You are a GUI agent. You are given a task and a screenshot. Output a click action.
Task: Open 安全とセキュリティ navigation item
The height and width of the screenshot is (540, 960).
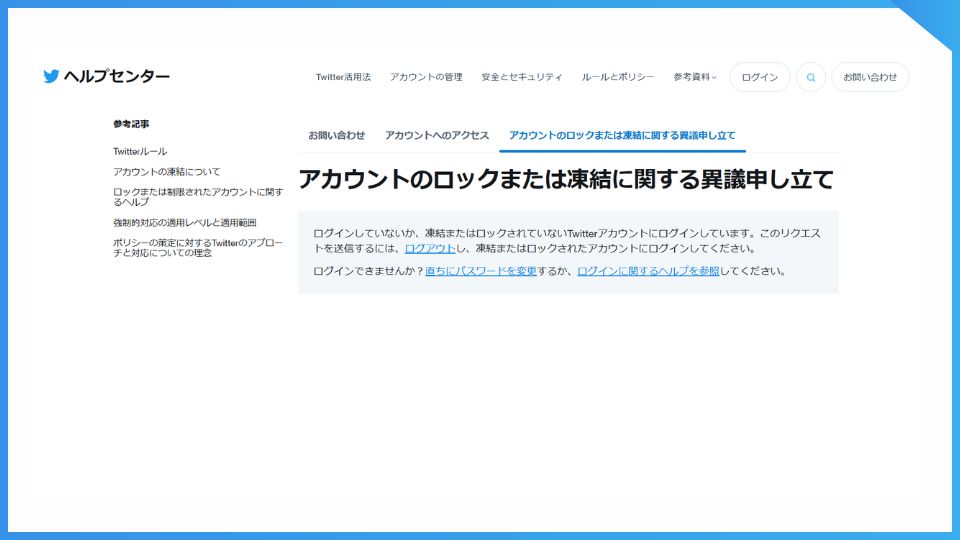coord(521,77)
